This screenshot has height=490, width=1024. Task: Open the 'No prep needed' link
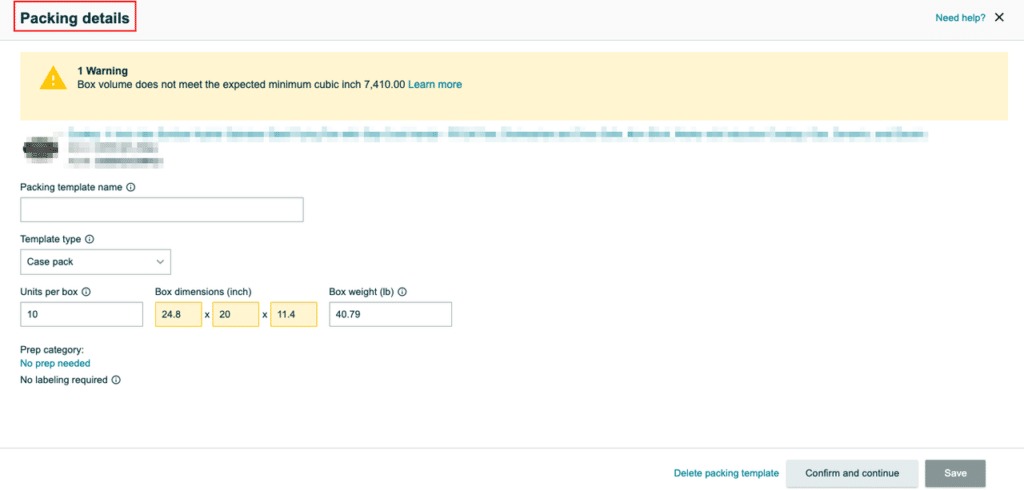(55, 364)
